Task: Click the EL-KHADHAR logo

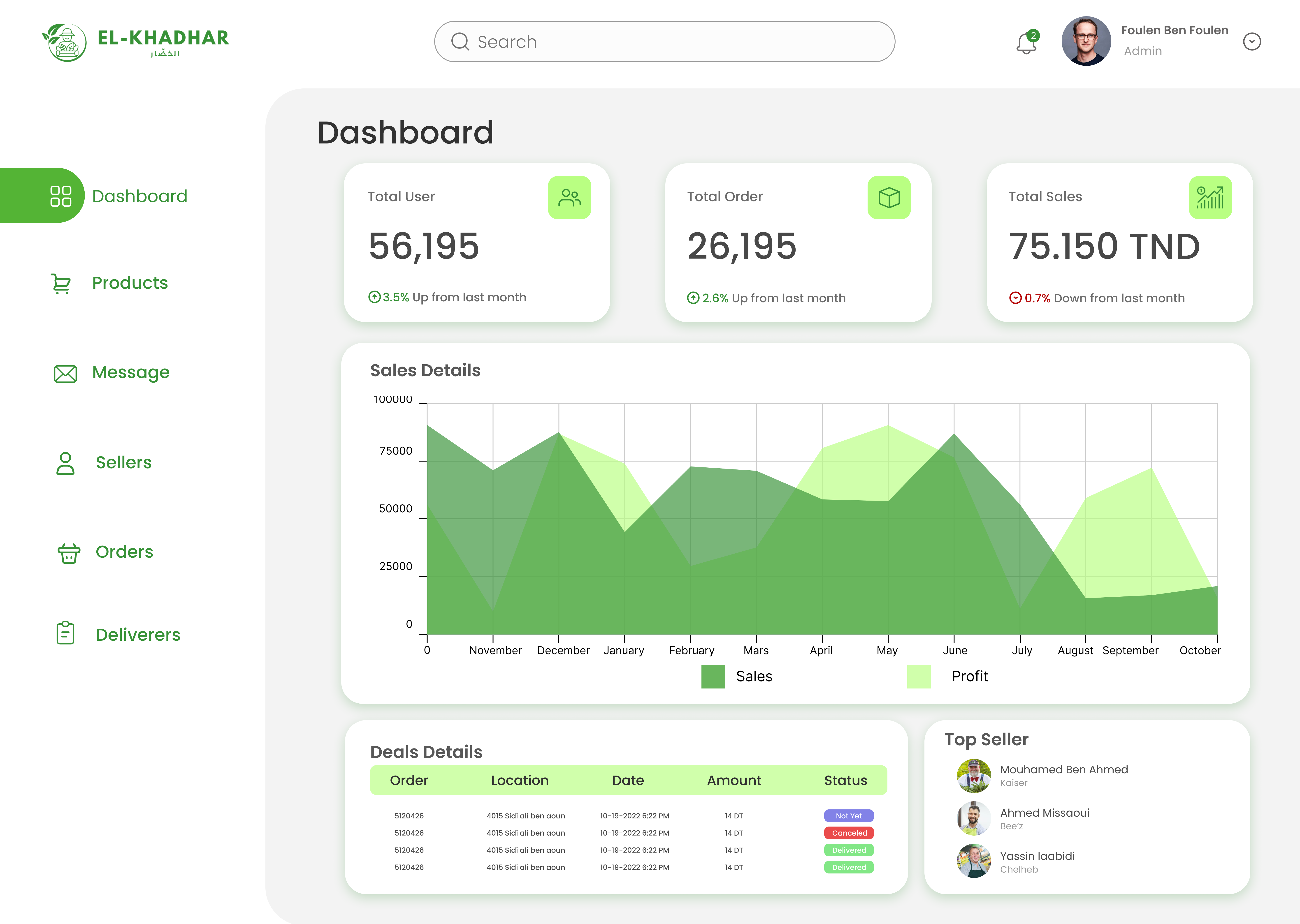Action: tap(135, 42)
